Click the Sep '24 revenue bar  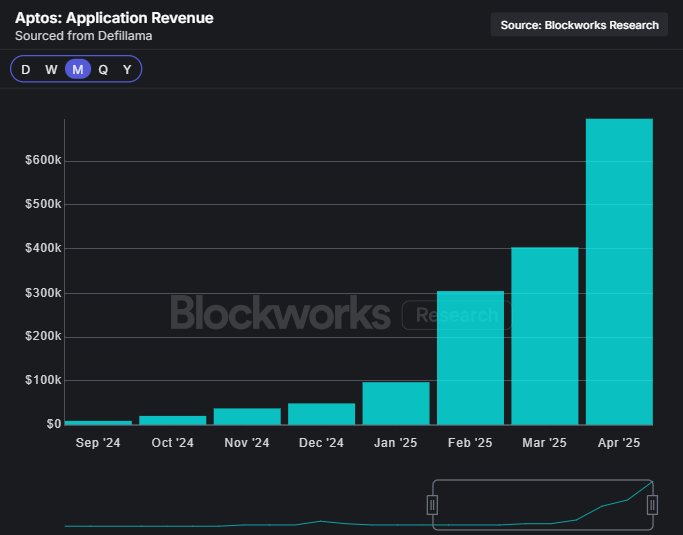[98, 423]
